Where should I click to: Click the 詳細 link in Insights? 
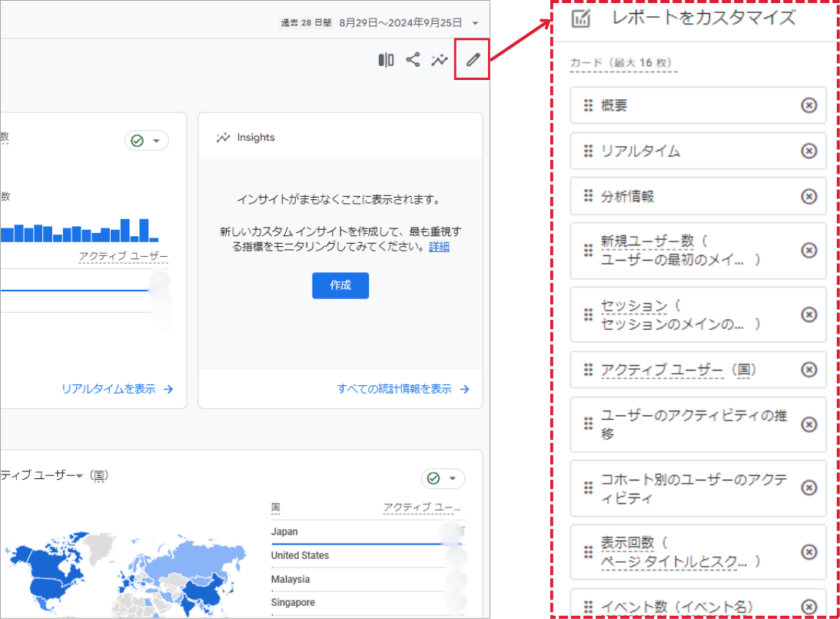(x=439, y=247)
